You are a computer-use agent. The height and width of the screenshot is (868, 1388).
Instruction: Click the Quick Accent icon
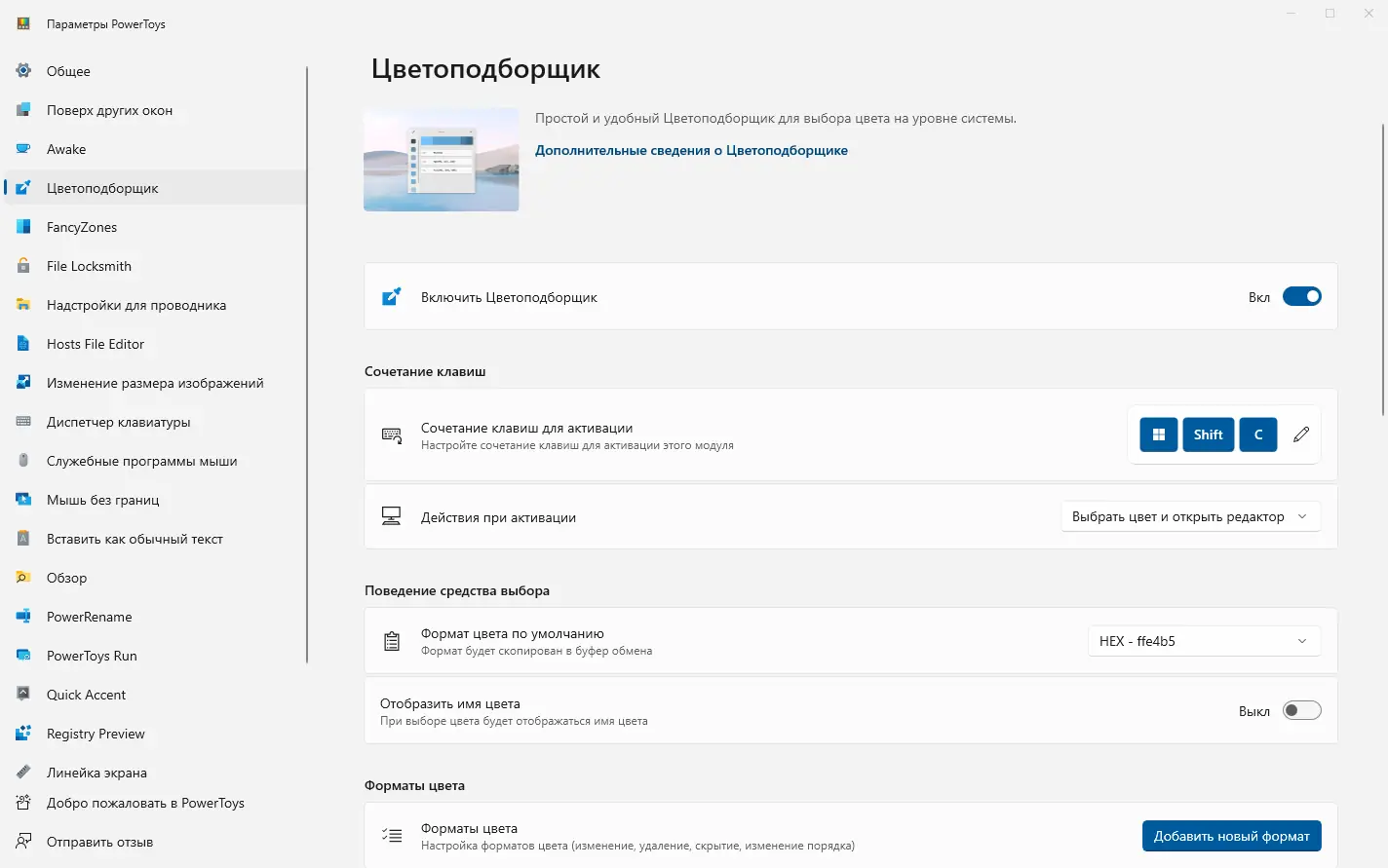pyautogui.click(x=23, y=695)
